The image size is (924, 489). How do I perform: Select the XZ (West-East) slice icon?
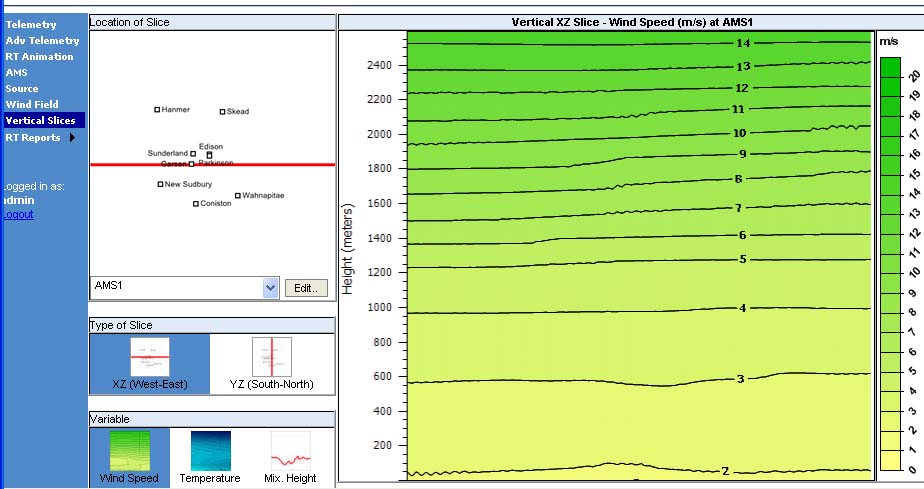tap(149, 357)
